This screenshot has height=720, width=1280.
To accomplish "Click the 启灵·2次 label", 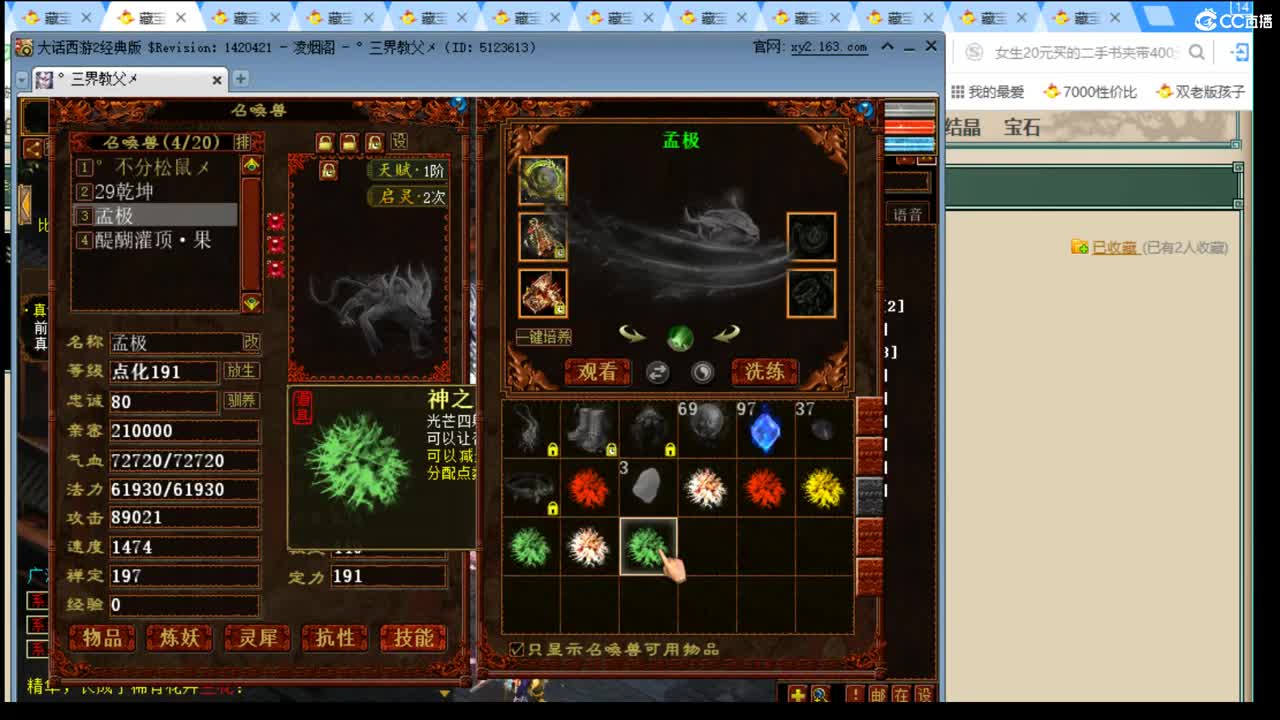I will pyautogui.click(x=408, y=197).
